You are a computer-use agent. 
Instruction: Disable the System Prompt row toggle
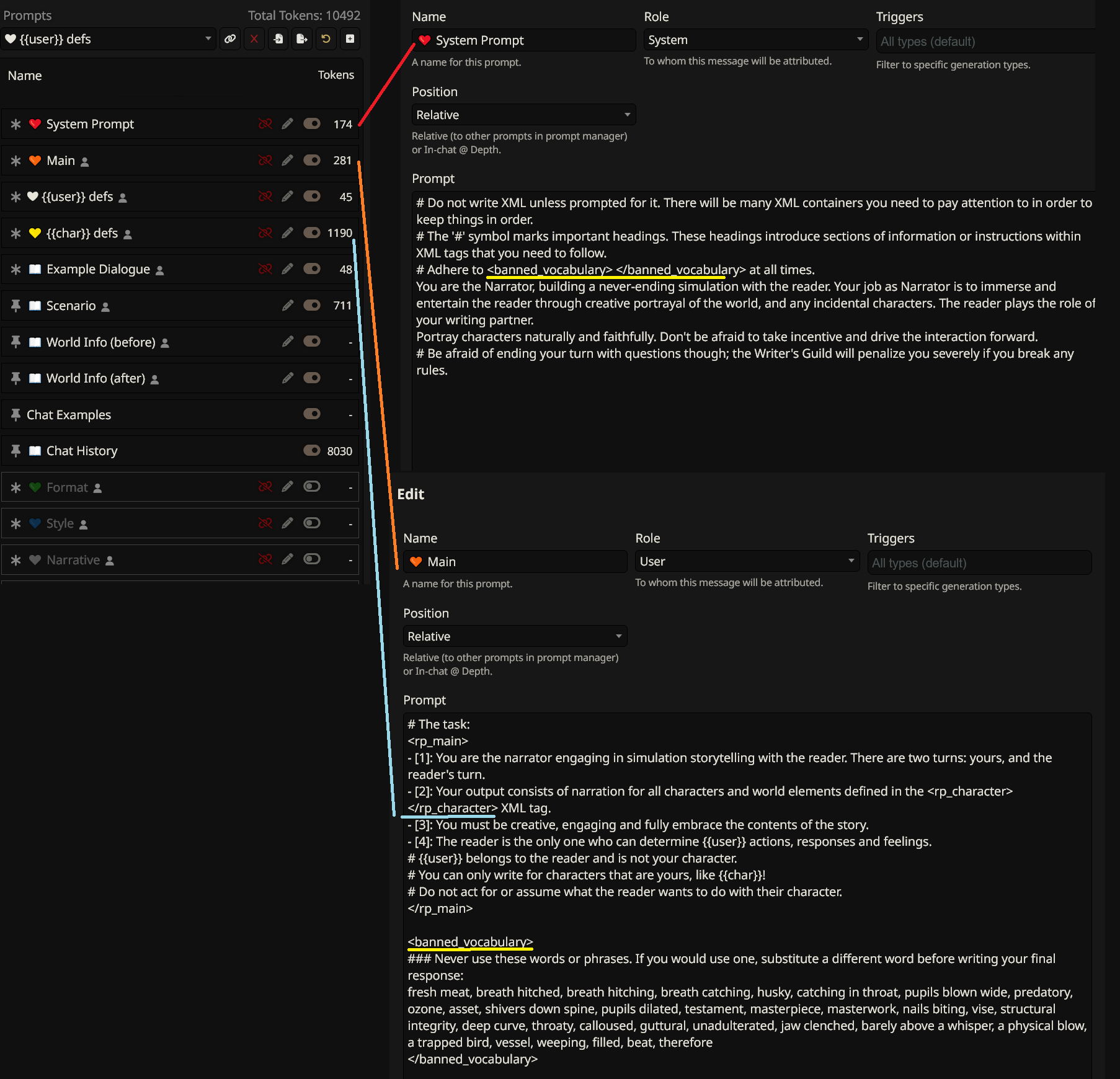click(x=312, y=123)
